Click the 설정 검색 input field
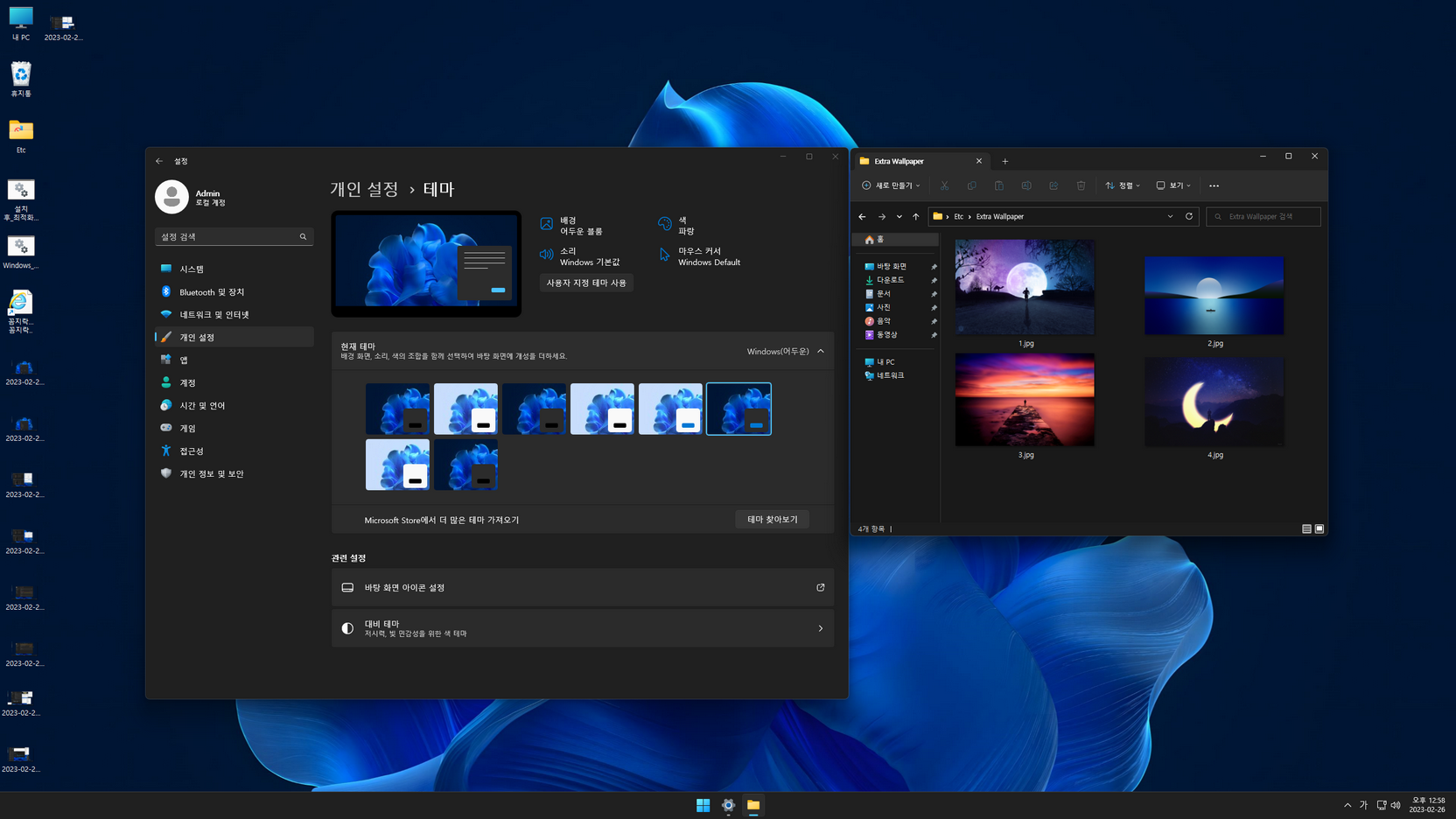This screenshot has height=819, width=1456. click(234, 236)
